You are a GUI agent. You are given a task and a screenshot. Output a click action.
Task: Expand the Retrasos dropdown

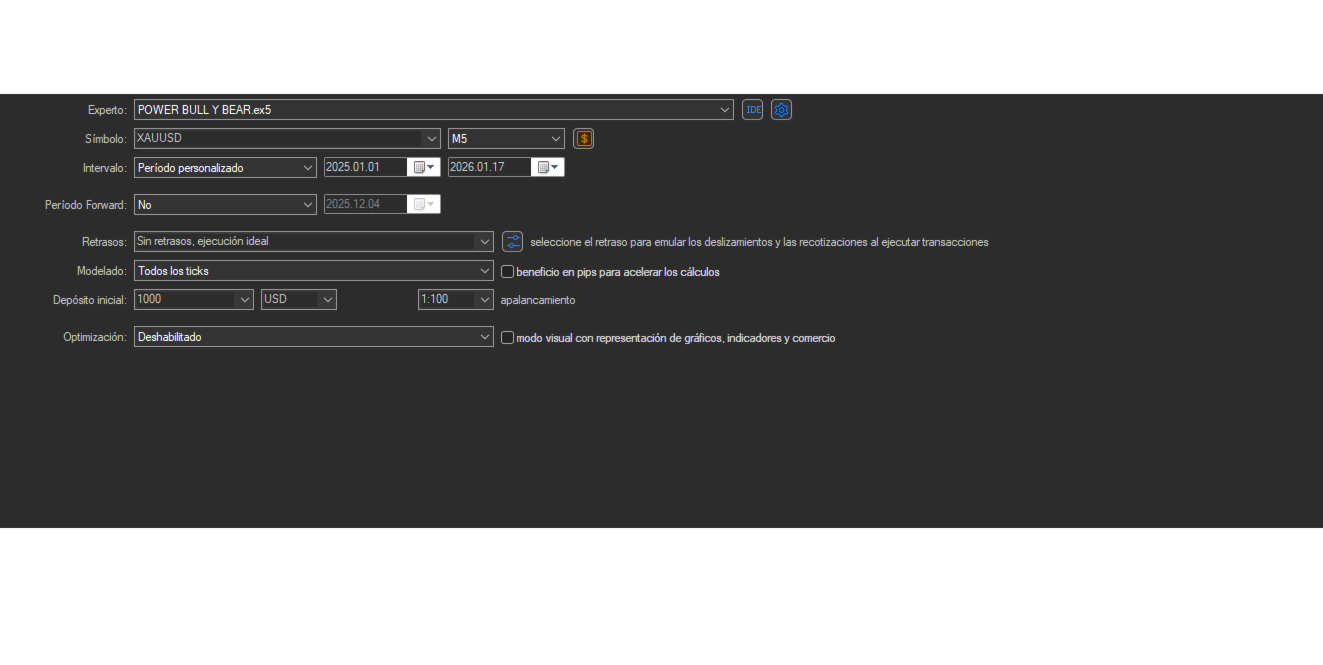pyautogui.click(x=485, y=242)
